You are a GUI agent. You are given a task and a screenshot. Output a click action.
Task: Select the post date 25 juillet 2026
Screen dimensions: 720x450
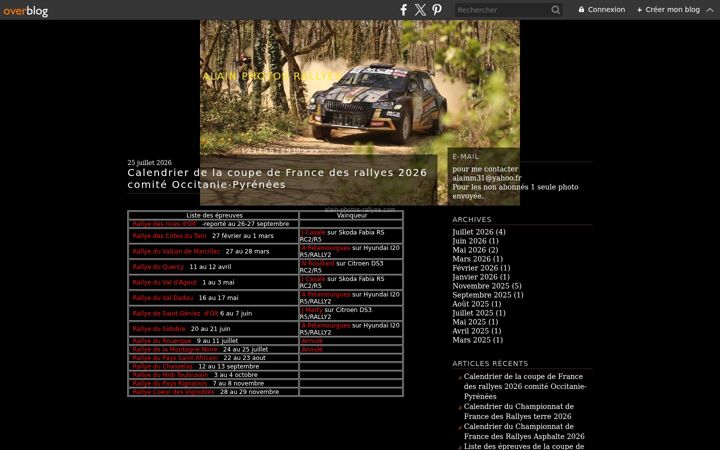click(150, 163)
